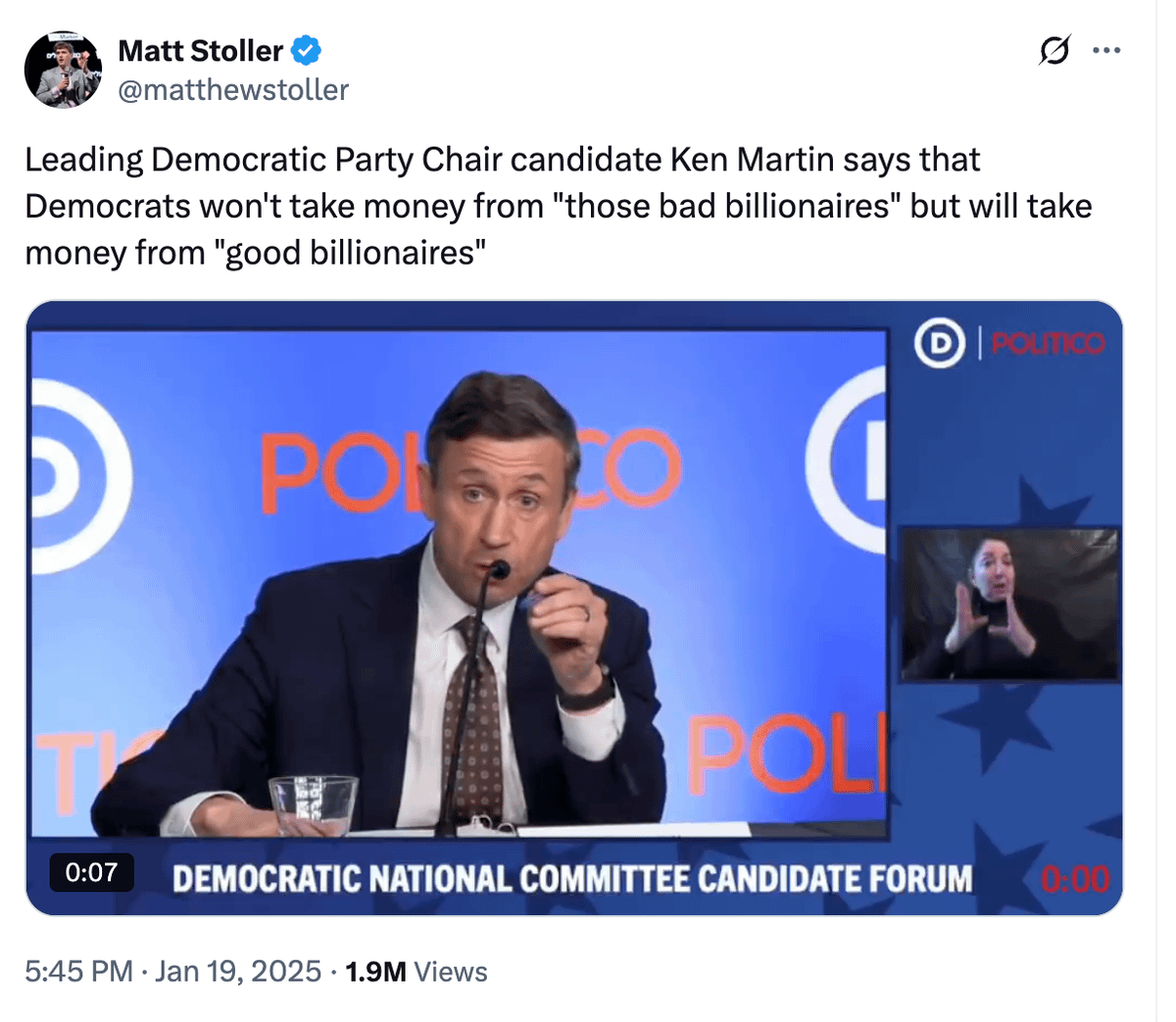
Task: Click the Matt Stoller display name
Action: (200, 50)
